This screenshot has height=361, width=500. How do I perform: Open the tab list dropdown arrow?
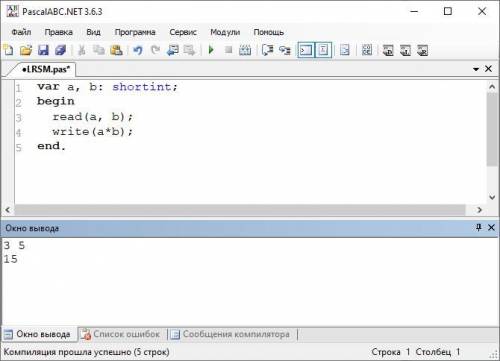pyautogui.click(x=476, y=69)
